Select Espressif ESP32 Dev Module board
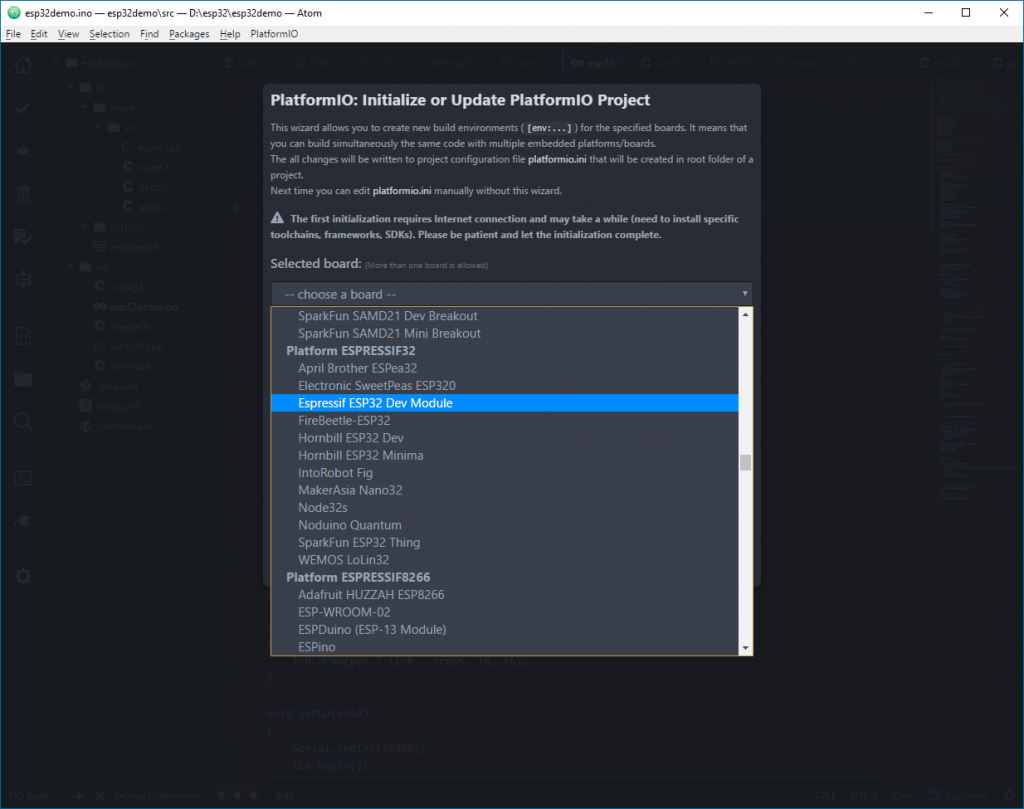1024x809 pixels. (505, 403)
